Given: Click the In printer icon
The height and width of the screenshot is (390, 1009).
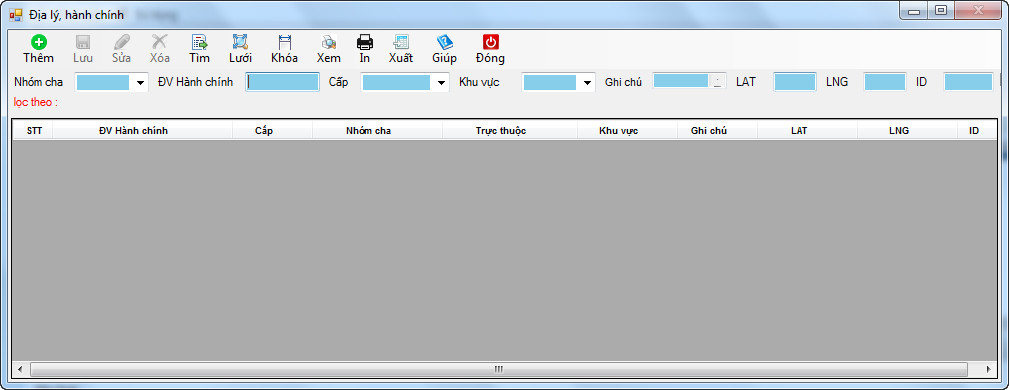Looking at the screenshot, I should (365, 42).
